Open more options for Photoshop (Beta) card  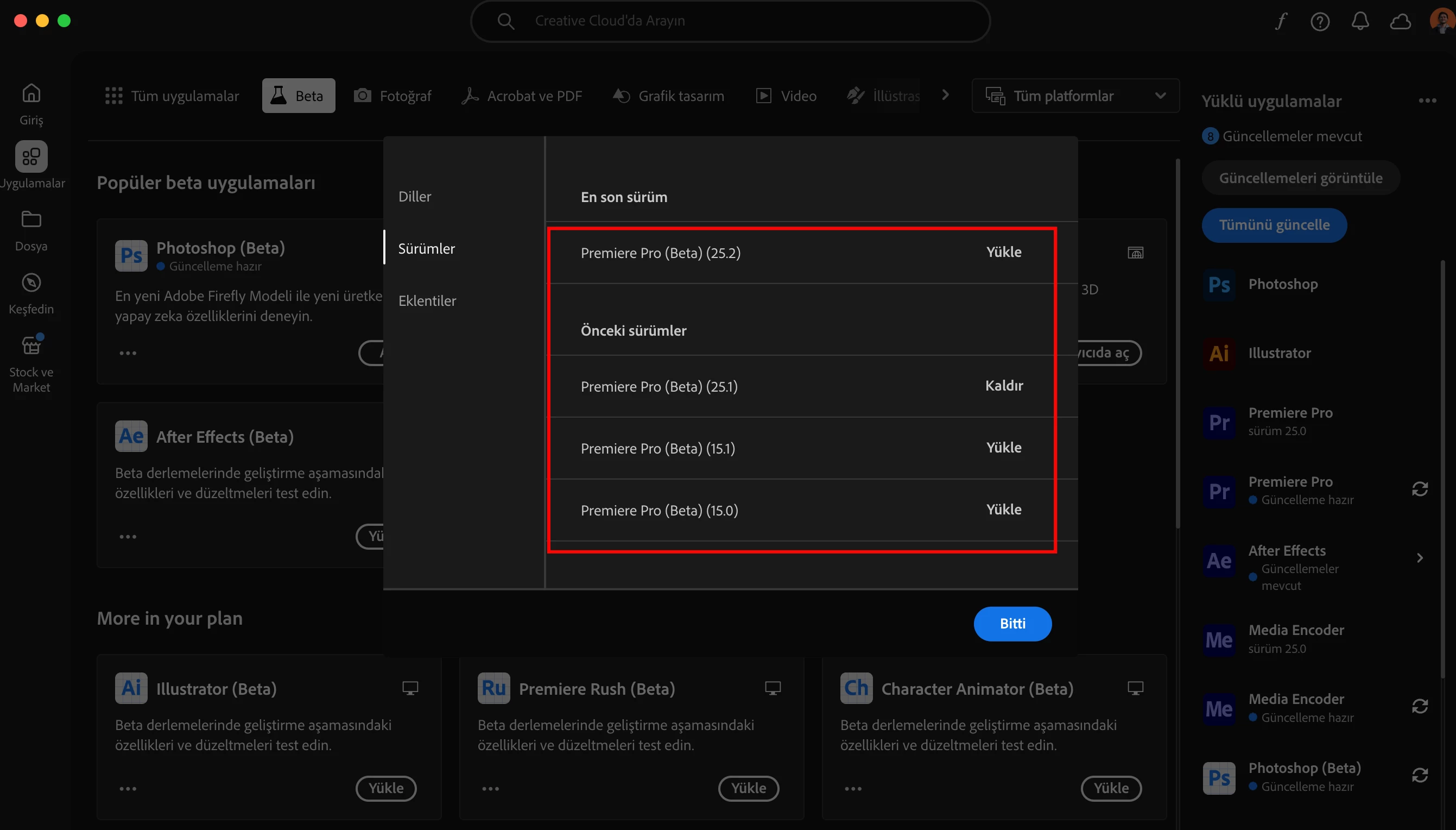[128, 354]
